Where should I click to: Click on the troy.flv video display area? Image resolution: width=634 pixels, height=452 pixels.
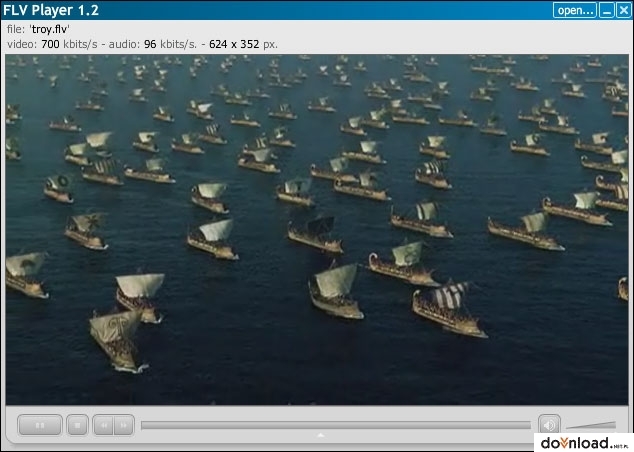(317, 230)
